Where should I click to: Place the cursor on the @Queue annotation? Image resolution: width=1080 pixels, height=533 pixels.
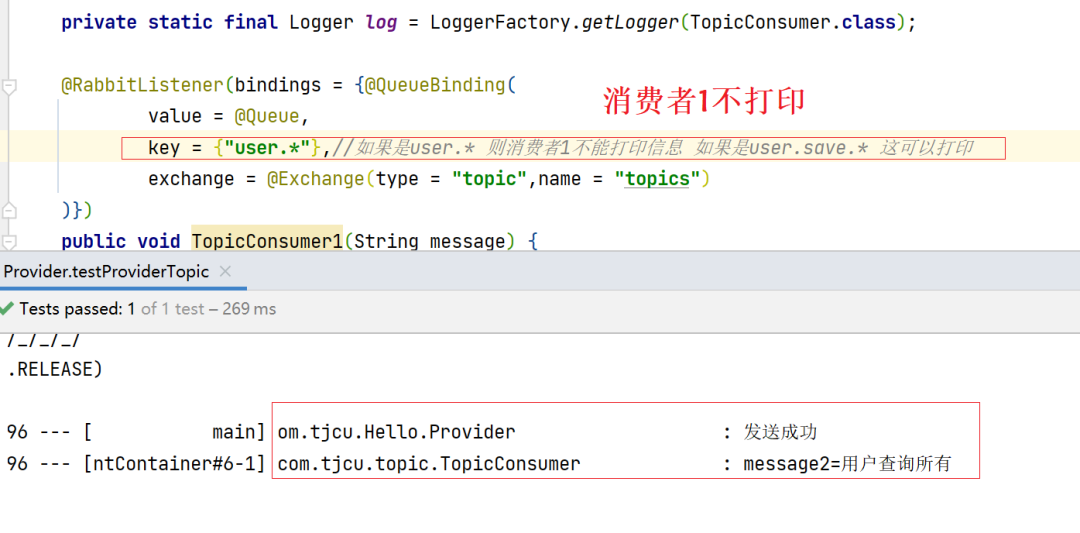tap(267, 116)
